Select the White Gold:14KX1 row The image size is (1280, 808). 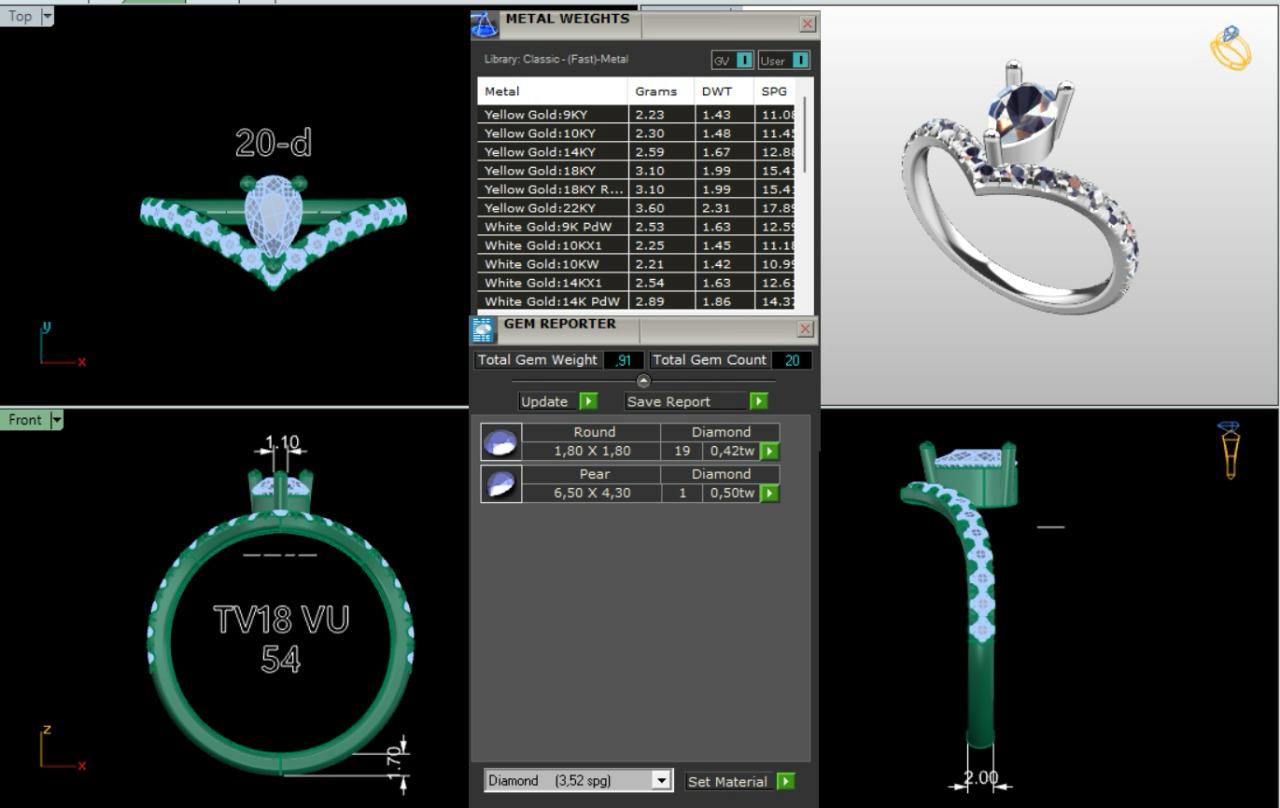point(636,283)
